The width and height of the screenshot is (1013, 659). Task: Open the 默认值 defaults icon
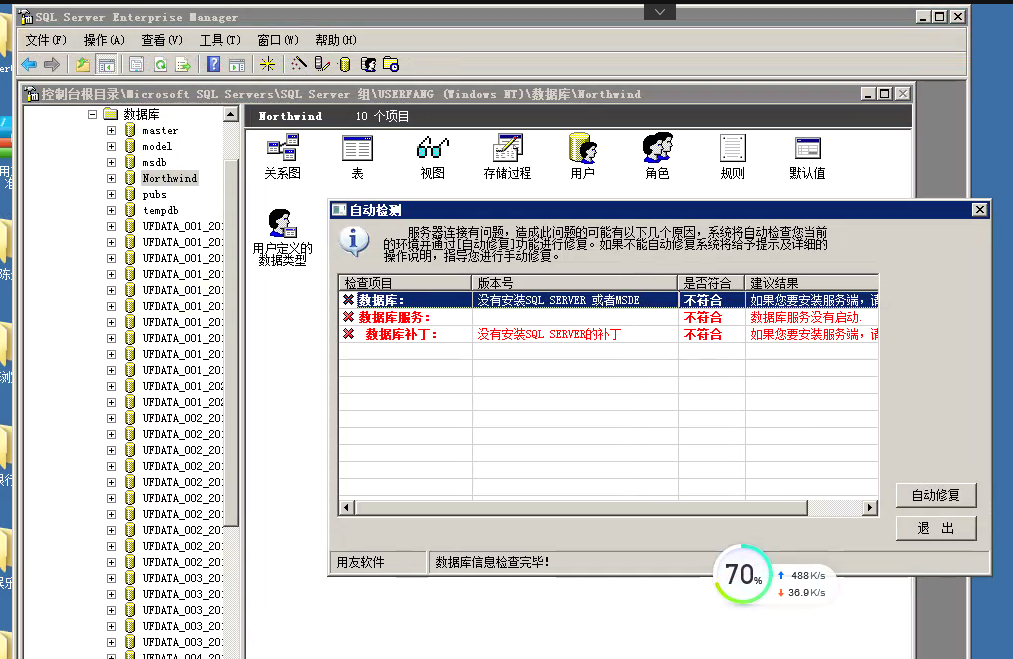(807, 156)
